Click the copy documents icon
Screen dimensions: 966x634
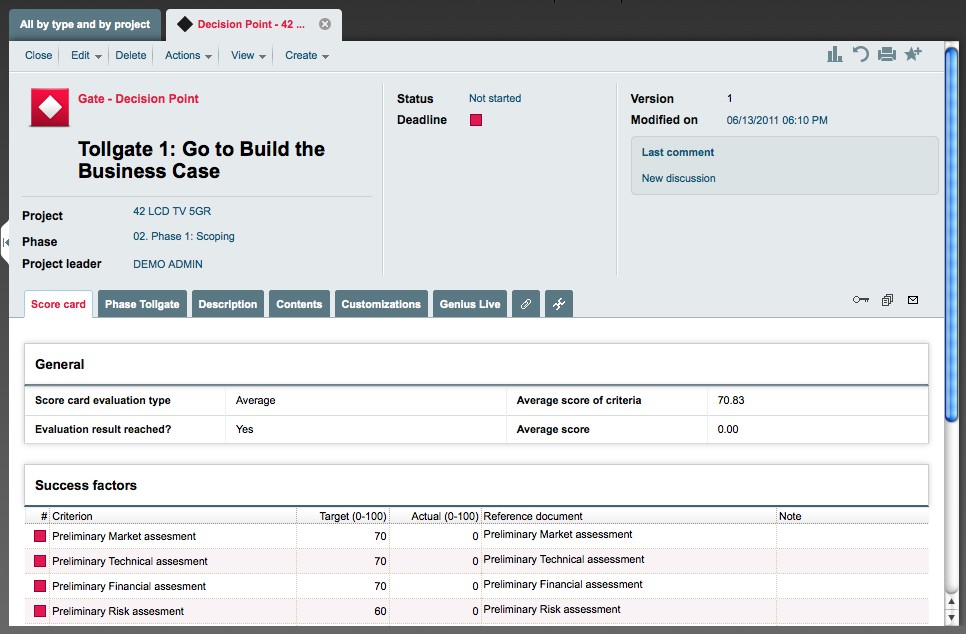[x=887, y=300]
